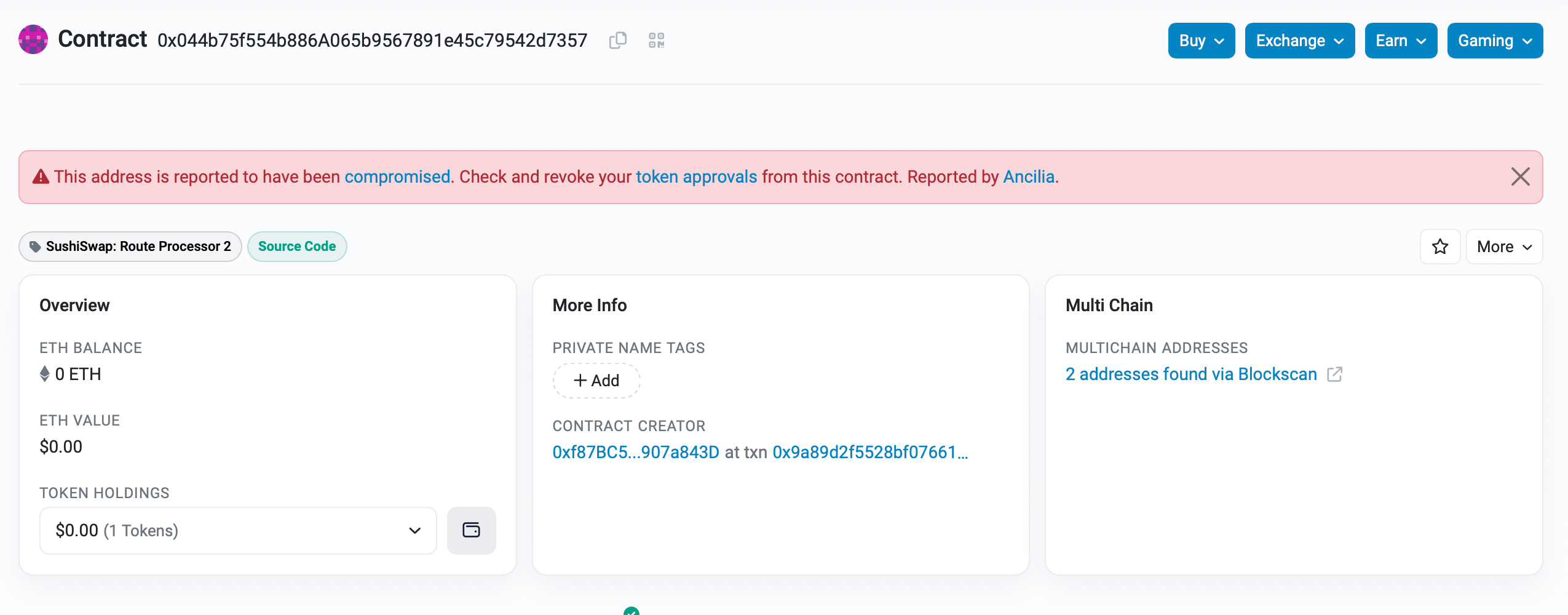
Task: Expand the Gaming dropdown
Action: click(x=1494, y=41)
